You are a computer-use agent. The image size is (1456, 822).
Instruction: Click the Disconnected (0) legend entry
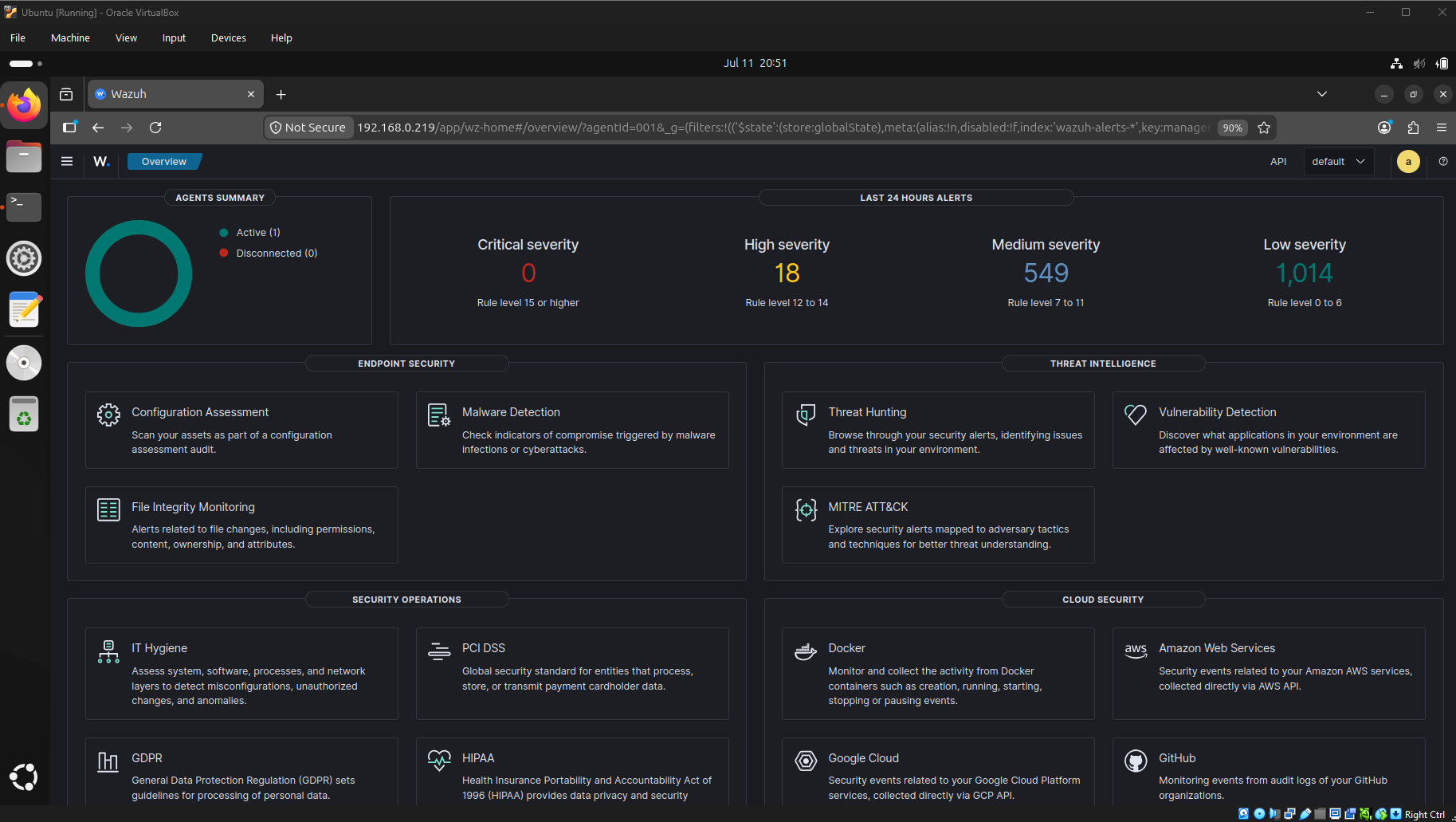(269, 254)
